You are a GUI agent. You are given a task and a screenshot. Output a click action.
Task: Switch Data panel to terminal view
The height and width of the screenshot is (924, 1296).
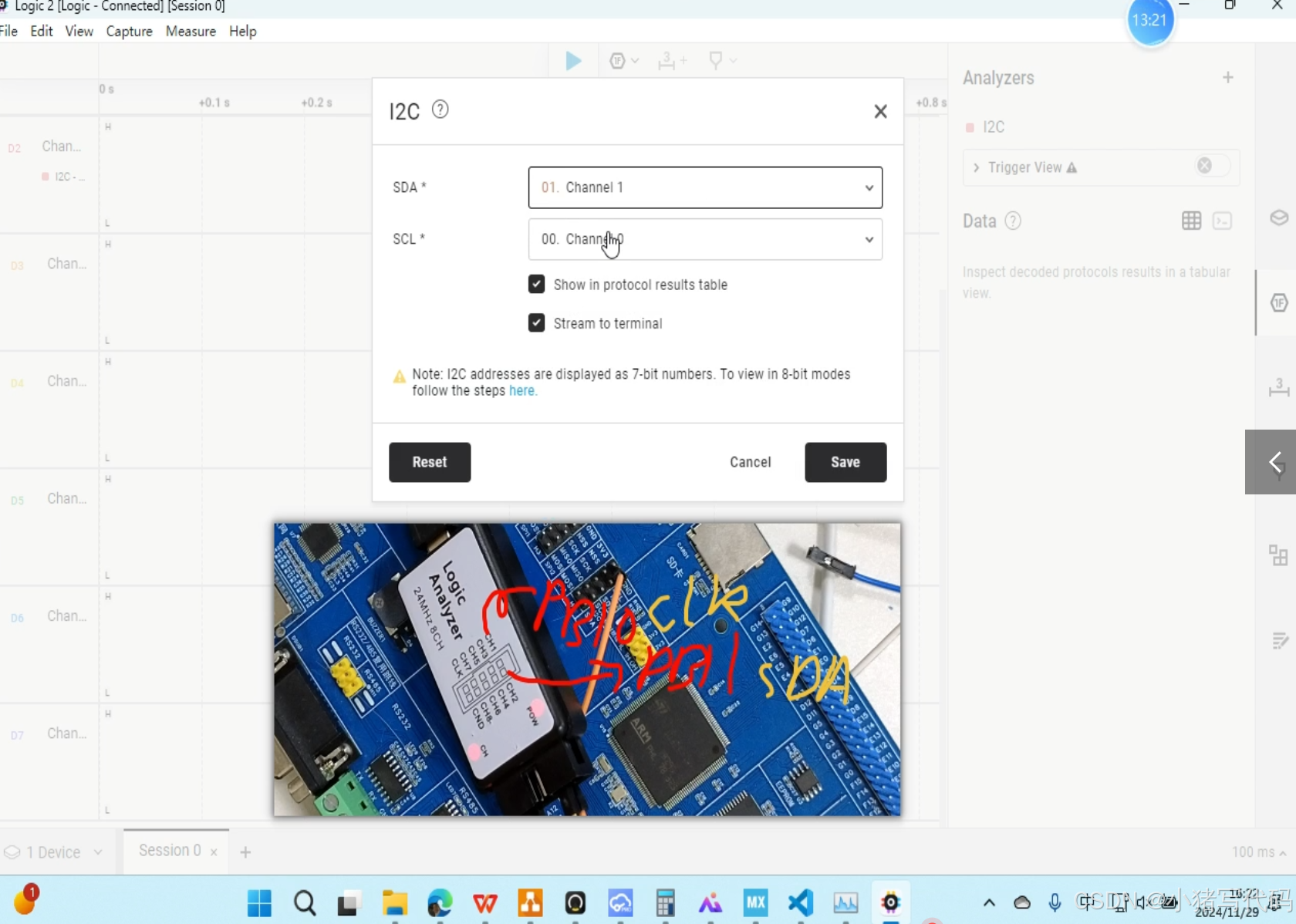(1223, 221)
